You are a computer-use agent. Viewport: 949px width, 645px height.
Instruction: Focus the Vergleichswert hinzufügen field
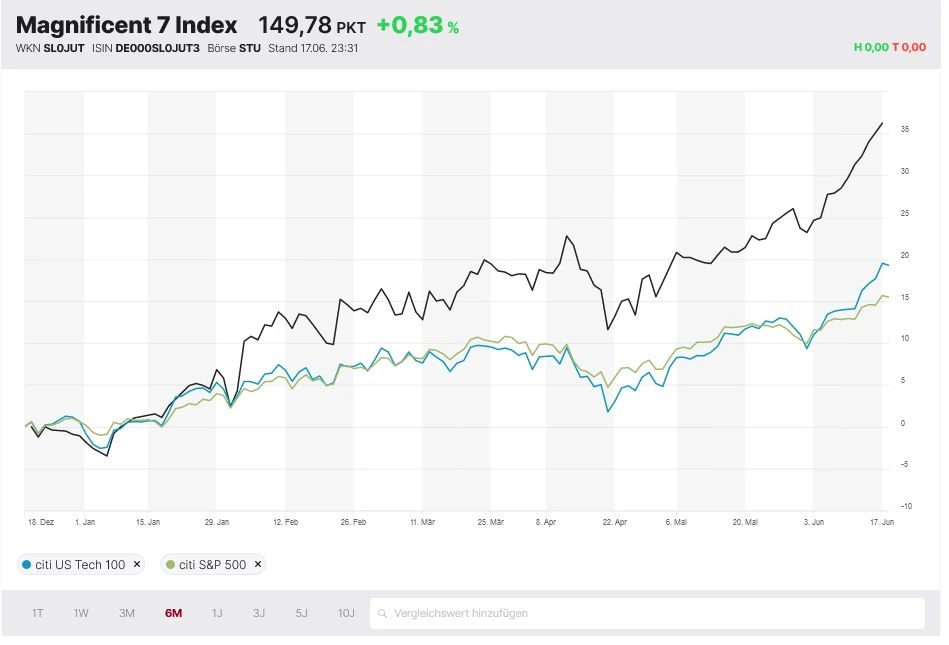650,613
